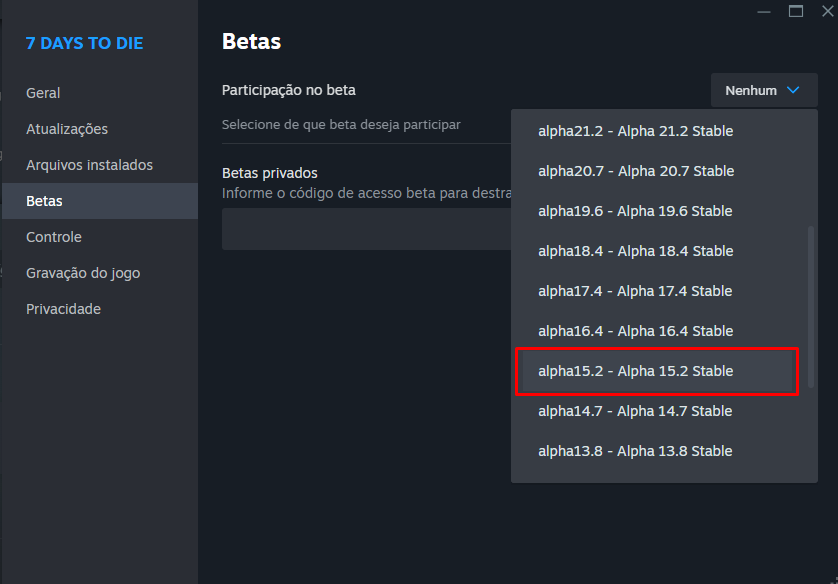Select the Betas sidebar entry
Image resolution: width=838 pixels, height=584 pixels.
[100, 201]
